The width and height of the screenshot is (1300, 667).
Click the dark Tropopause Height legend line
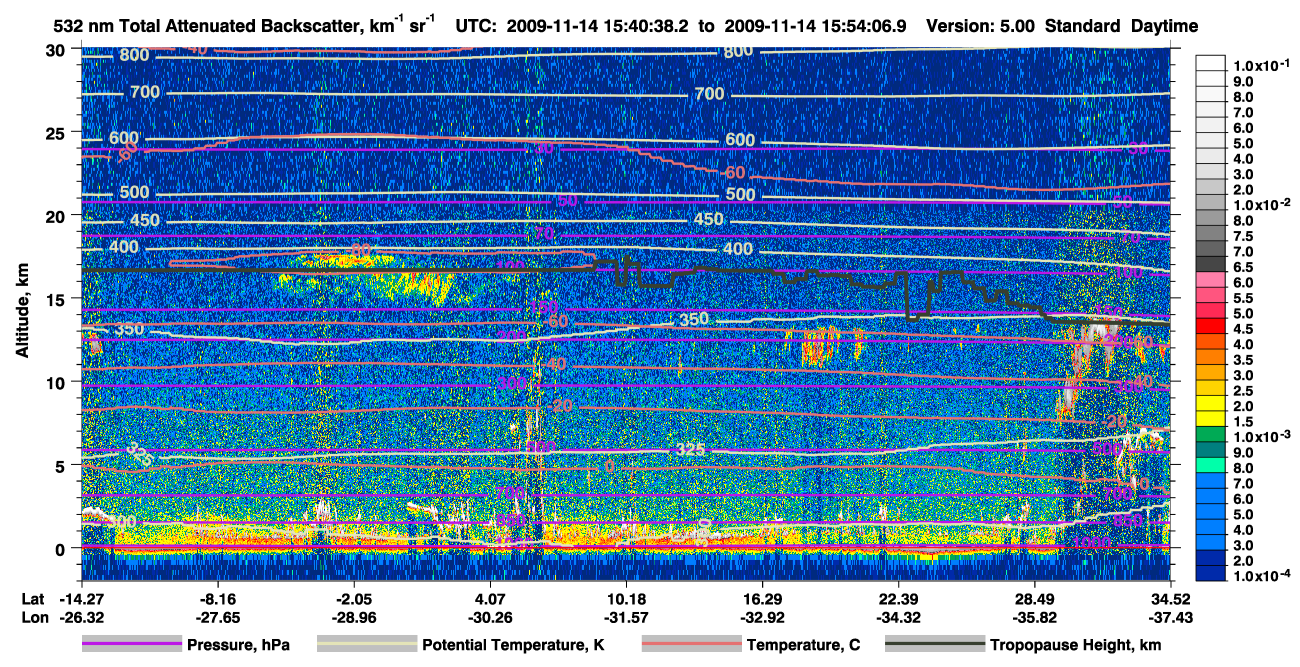(x=935, y=645)
